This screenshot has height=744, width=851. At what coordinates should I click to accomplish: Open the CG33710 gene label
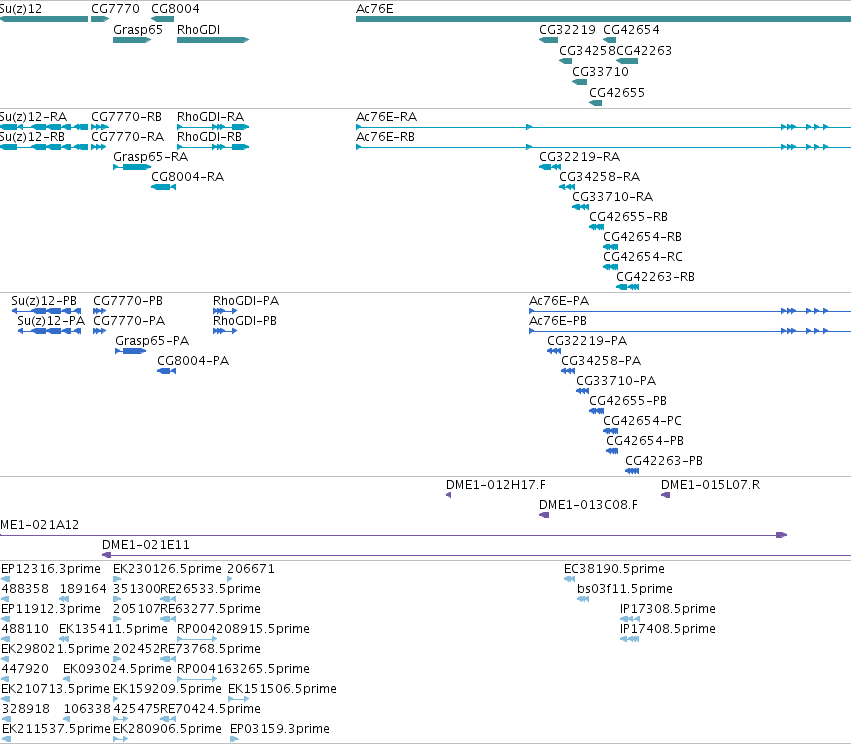600,72
